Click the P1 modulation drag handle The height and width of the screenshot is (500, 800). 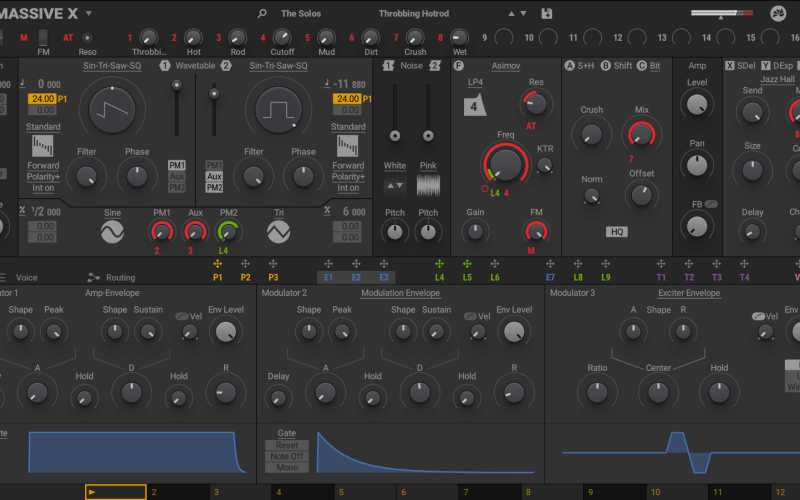(x=217, y=264)
